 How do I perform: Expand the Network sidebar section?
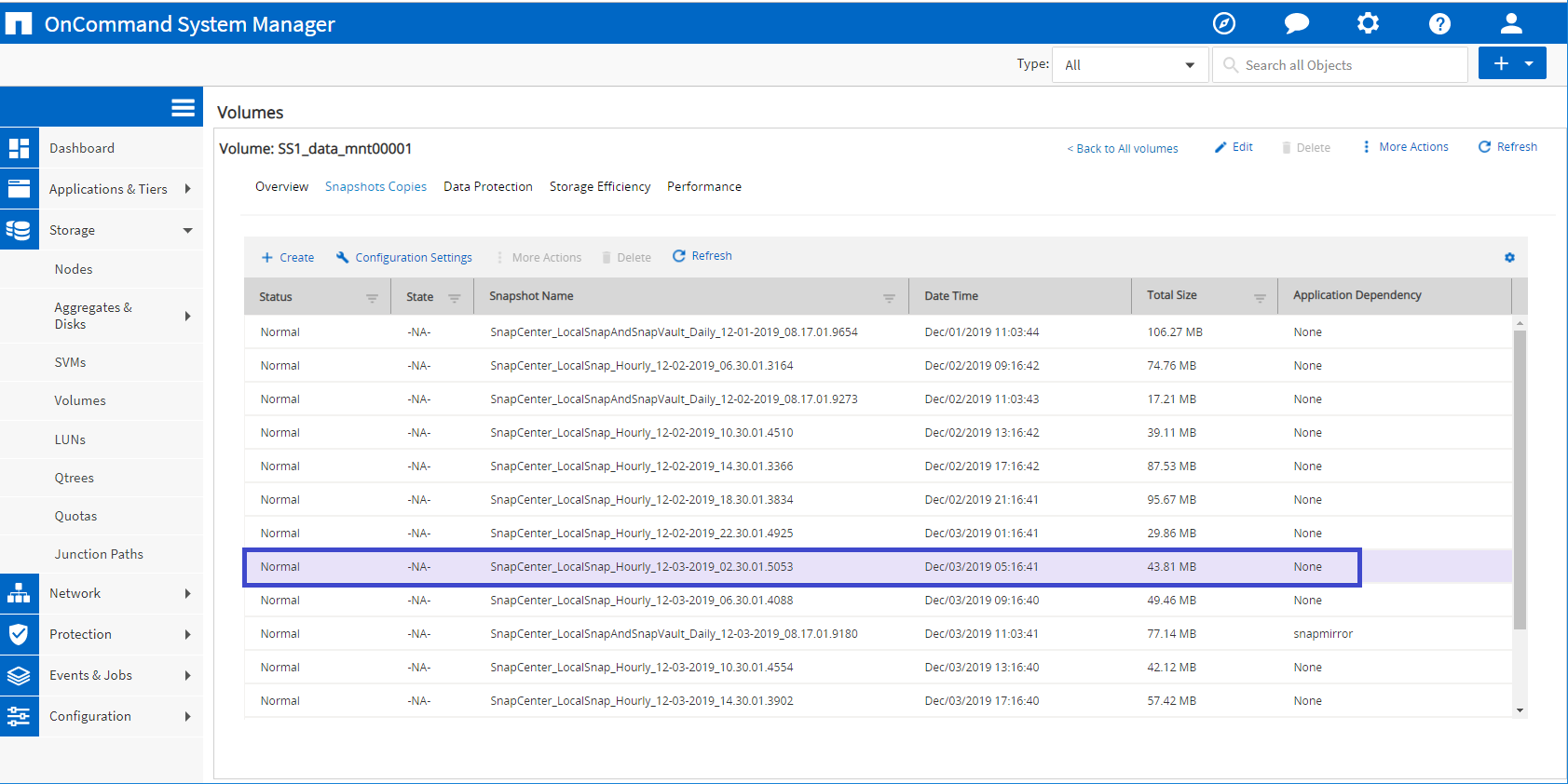coord(187,593)
